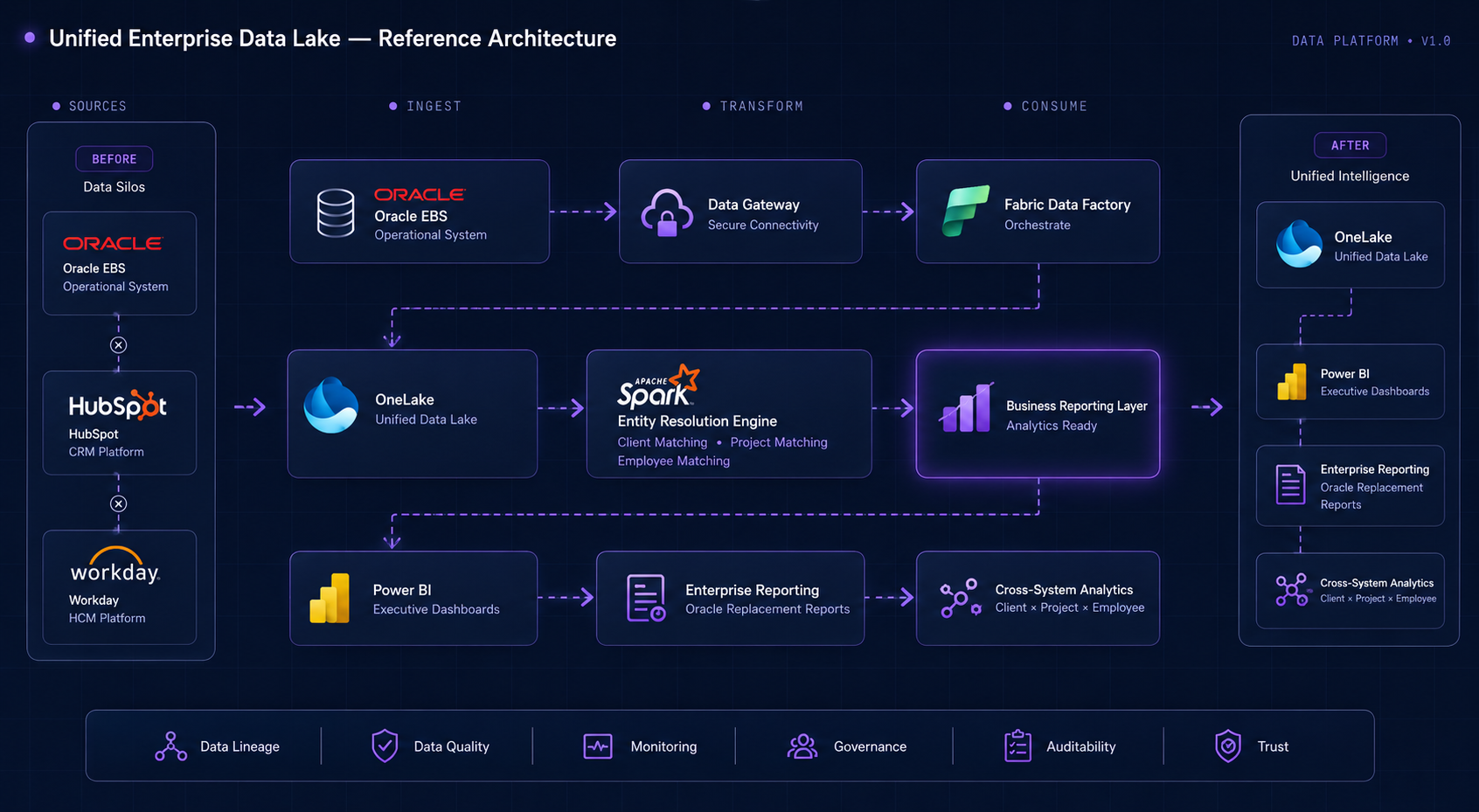Click the Enterprise Reporting document icon in After panel

pyautogui.click(x=1290, y=485)
